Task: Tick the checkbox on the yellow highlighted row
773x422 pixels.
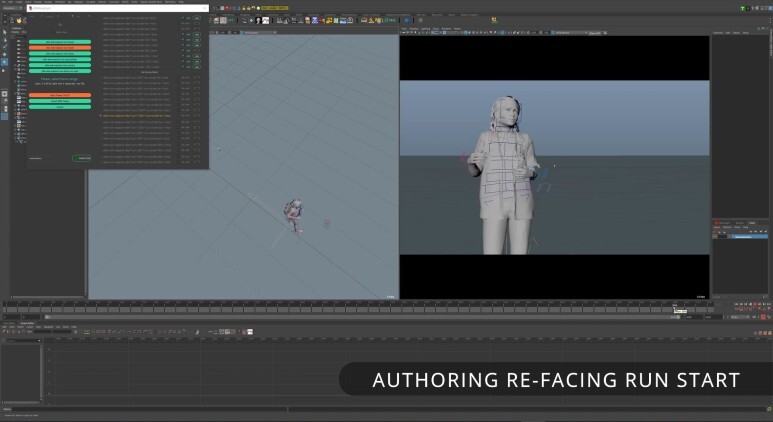Action: (197, 116)
